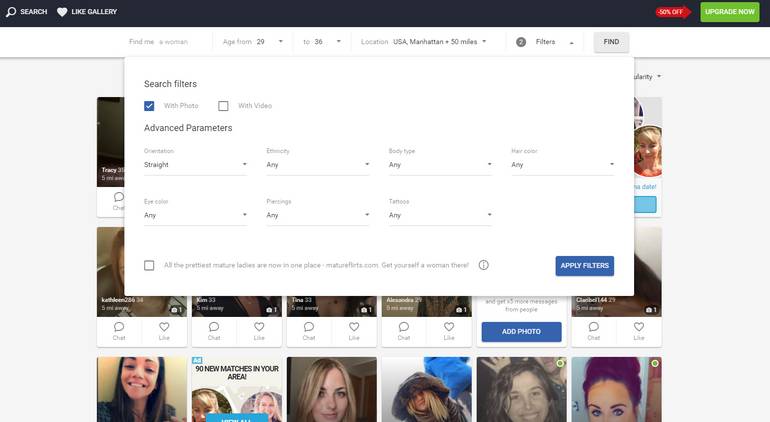Open the Ethnicity dropdown
Image resolution: width=770 pixels, height=422 pixels.
pyautogui.click(x=318, y=165)
